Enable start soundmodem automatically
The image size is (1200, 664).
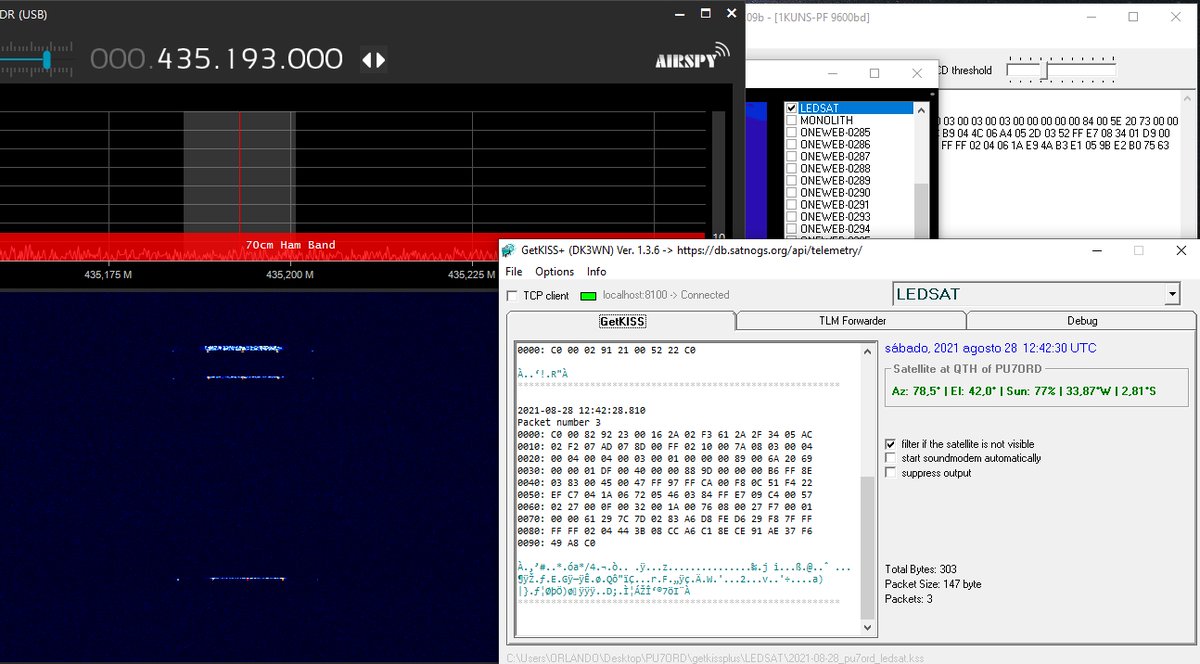[892, 458]
